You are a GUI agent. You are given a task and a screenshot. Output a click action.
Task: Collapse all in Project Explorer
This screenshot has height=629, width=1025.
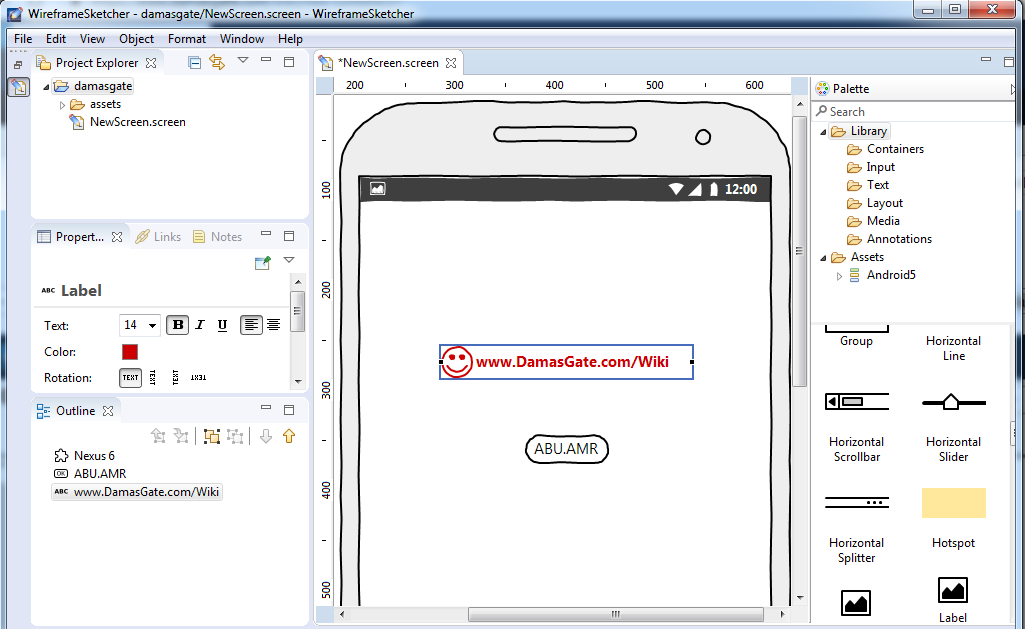(x=194, y=63)
